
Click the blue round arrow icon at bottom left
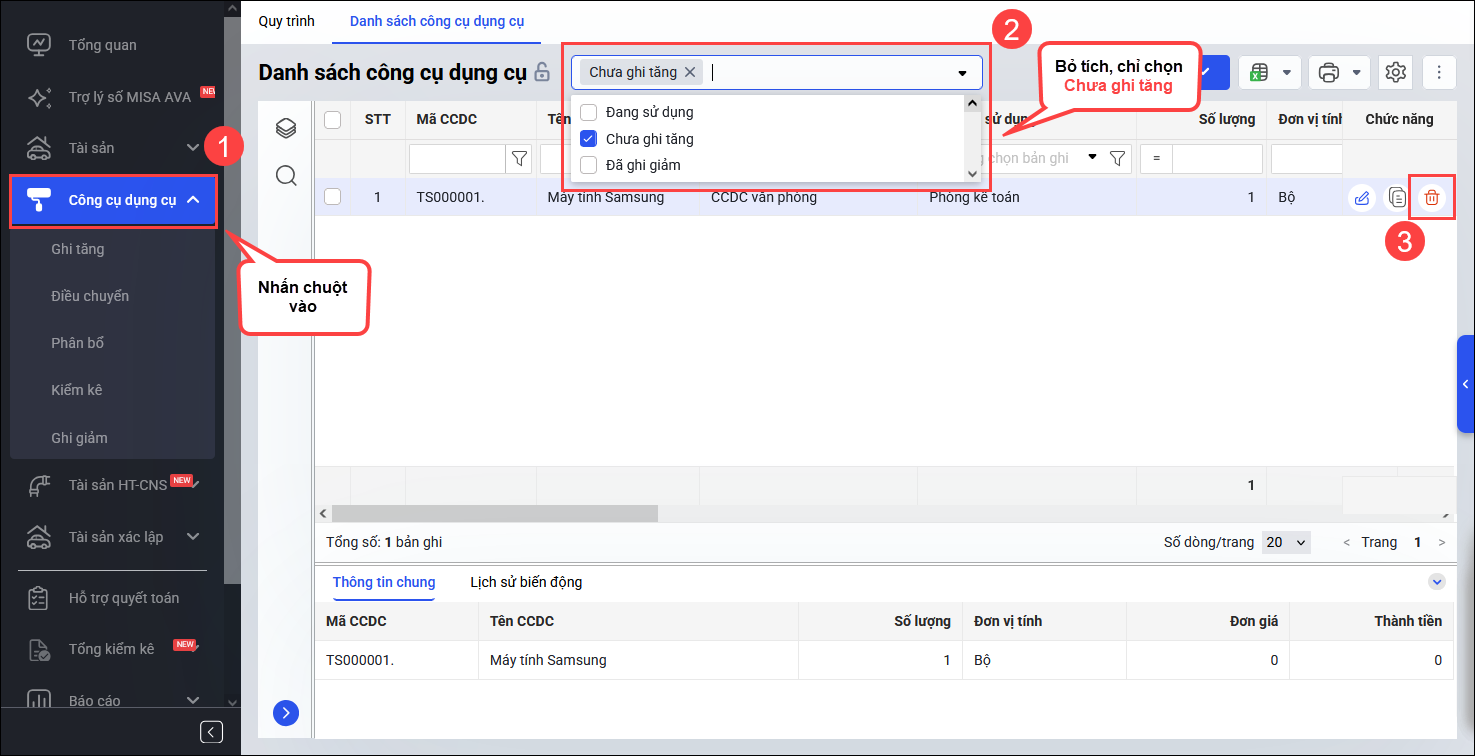(x=286, y=713)
